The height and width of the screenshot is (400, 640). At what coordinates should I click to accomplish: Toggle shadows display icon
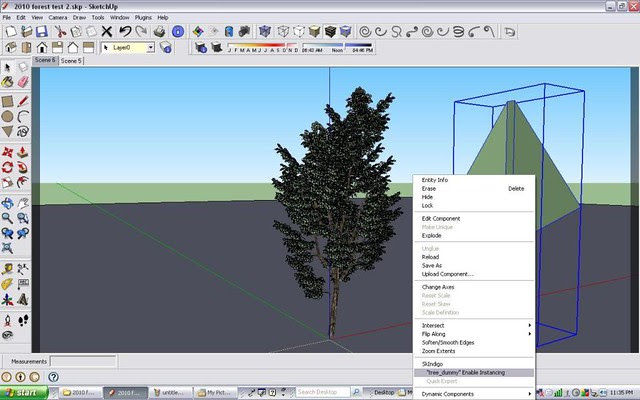(217, 47)
